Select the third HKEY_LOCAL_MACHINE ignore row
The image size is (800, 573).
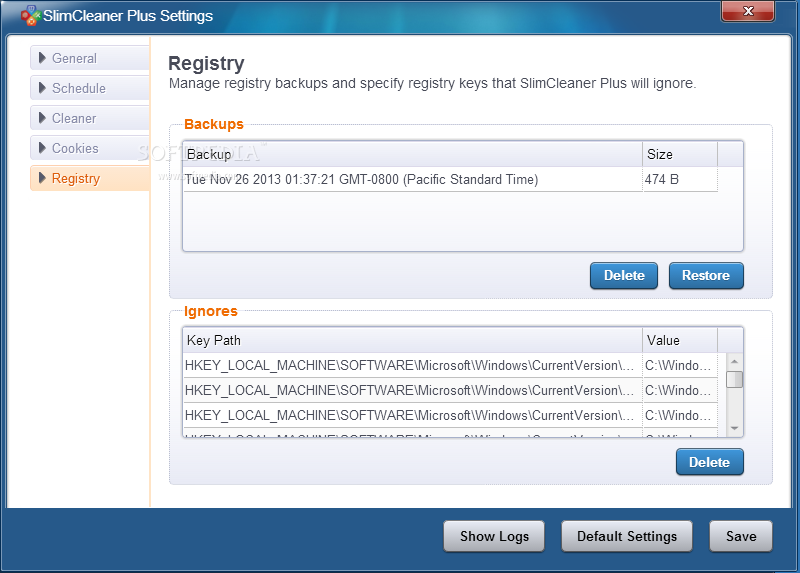point(450,415)
